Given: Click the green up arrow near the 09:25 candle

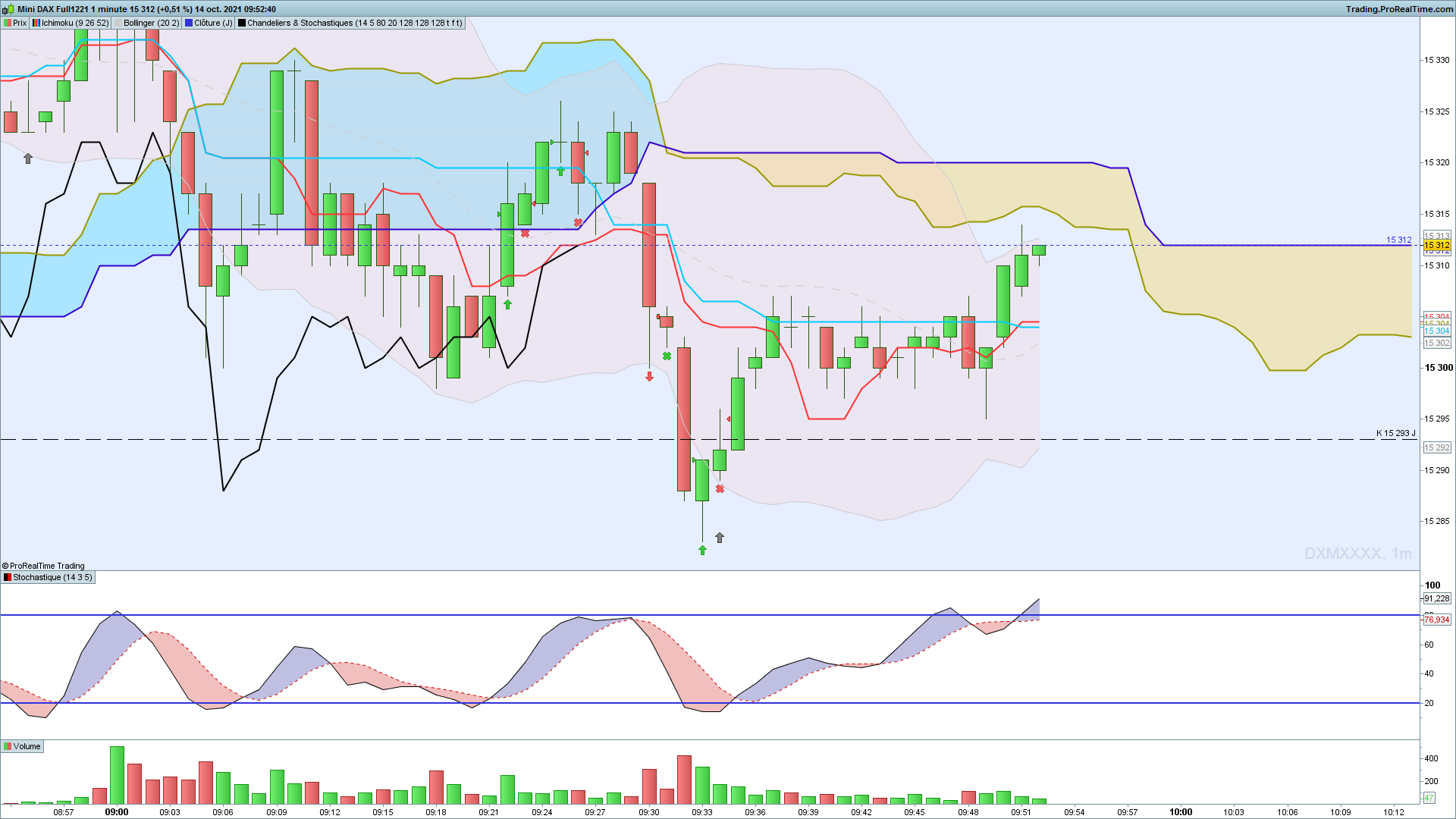Looking at the screenshot, I should 560,171.
